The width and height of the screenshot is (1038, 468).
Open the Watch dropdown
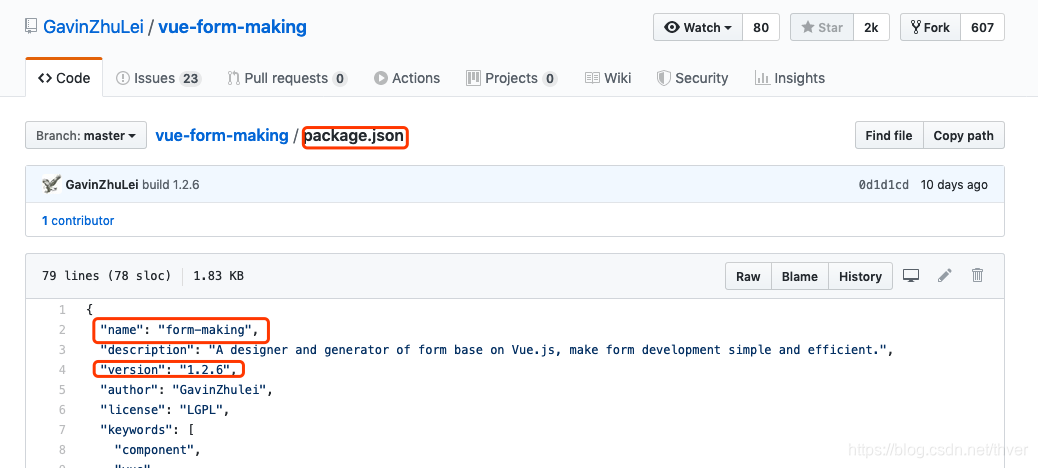(698, 27)
